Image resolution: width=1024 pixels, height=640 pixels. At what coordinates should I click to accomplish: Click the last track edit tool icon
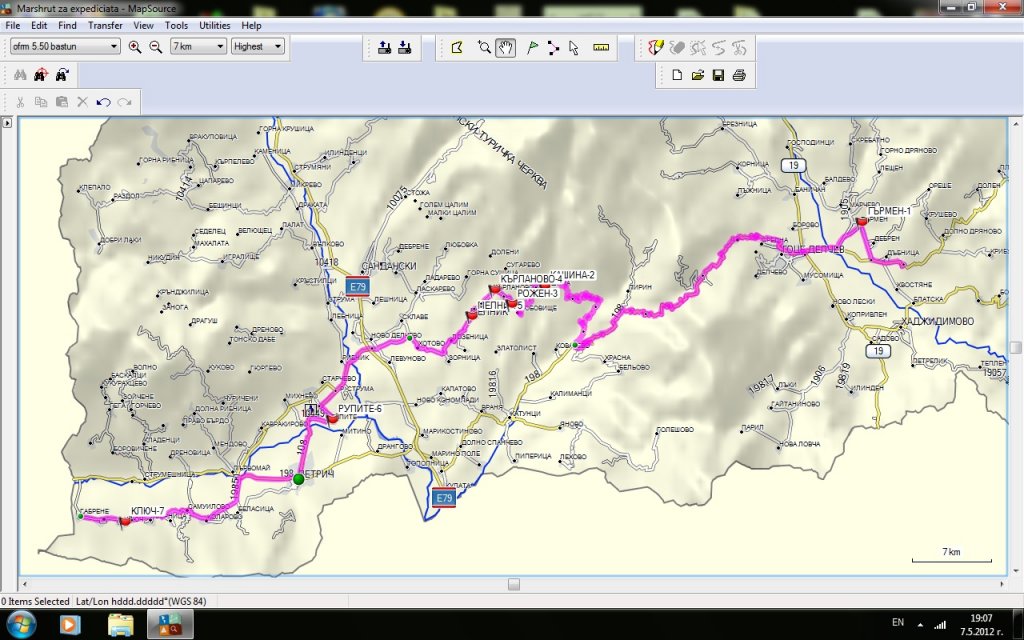(739, 48)
